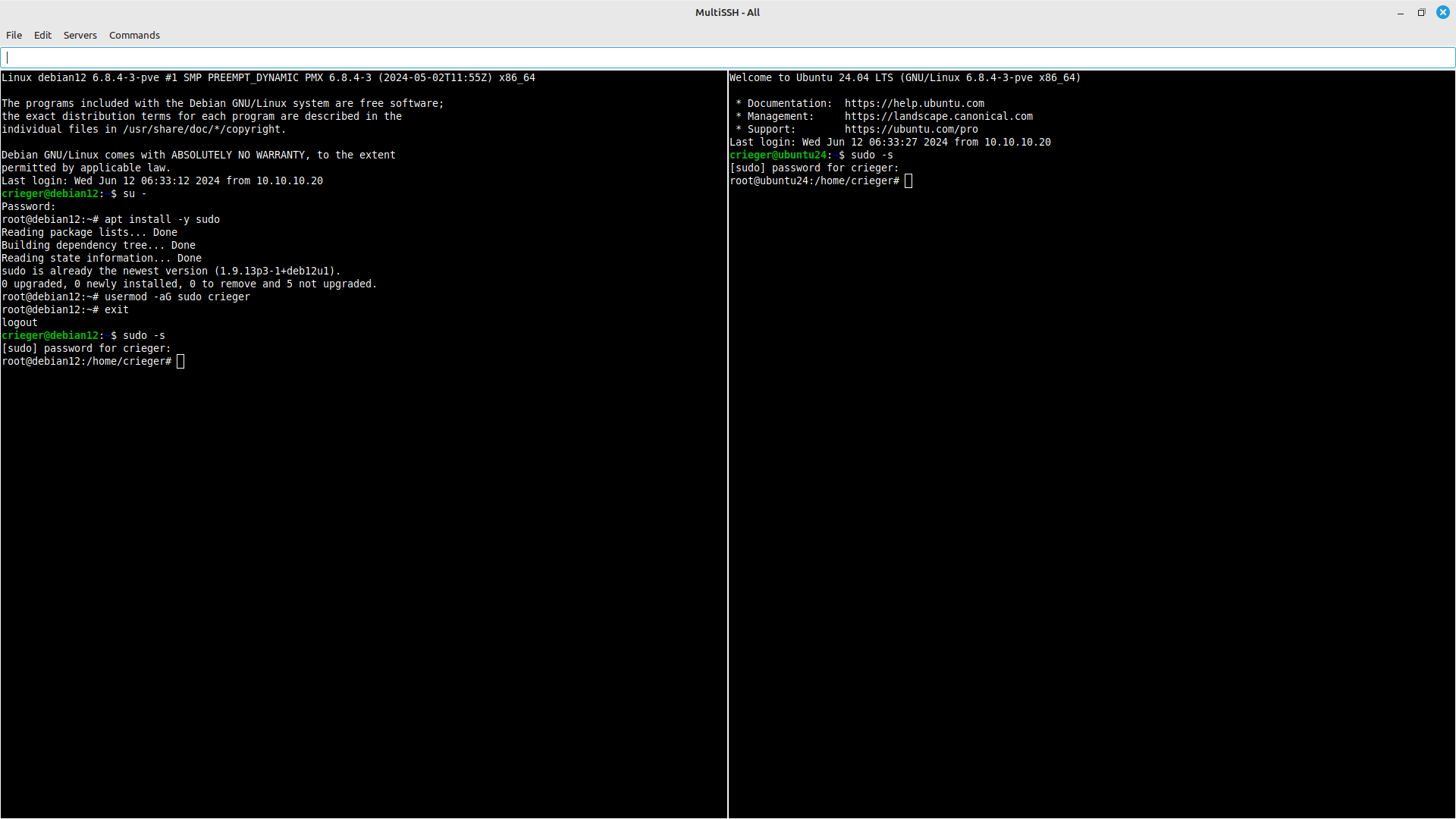This screenshot has width=1456, height=819.
Task: Open the File menu
Action: point(14,35)
